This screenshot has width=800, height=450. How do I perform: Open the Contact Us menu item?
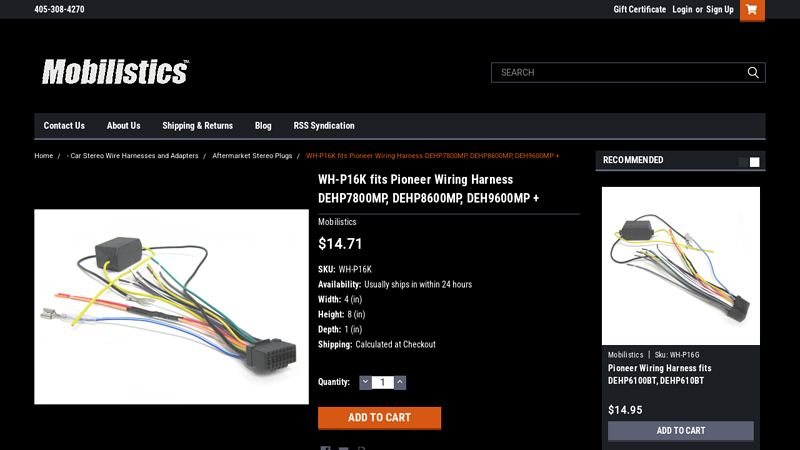click(x=64, y=126)
